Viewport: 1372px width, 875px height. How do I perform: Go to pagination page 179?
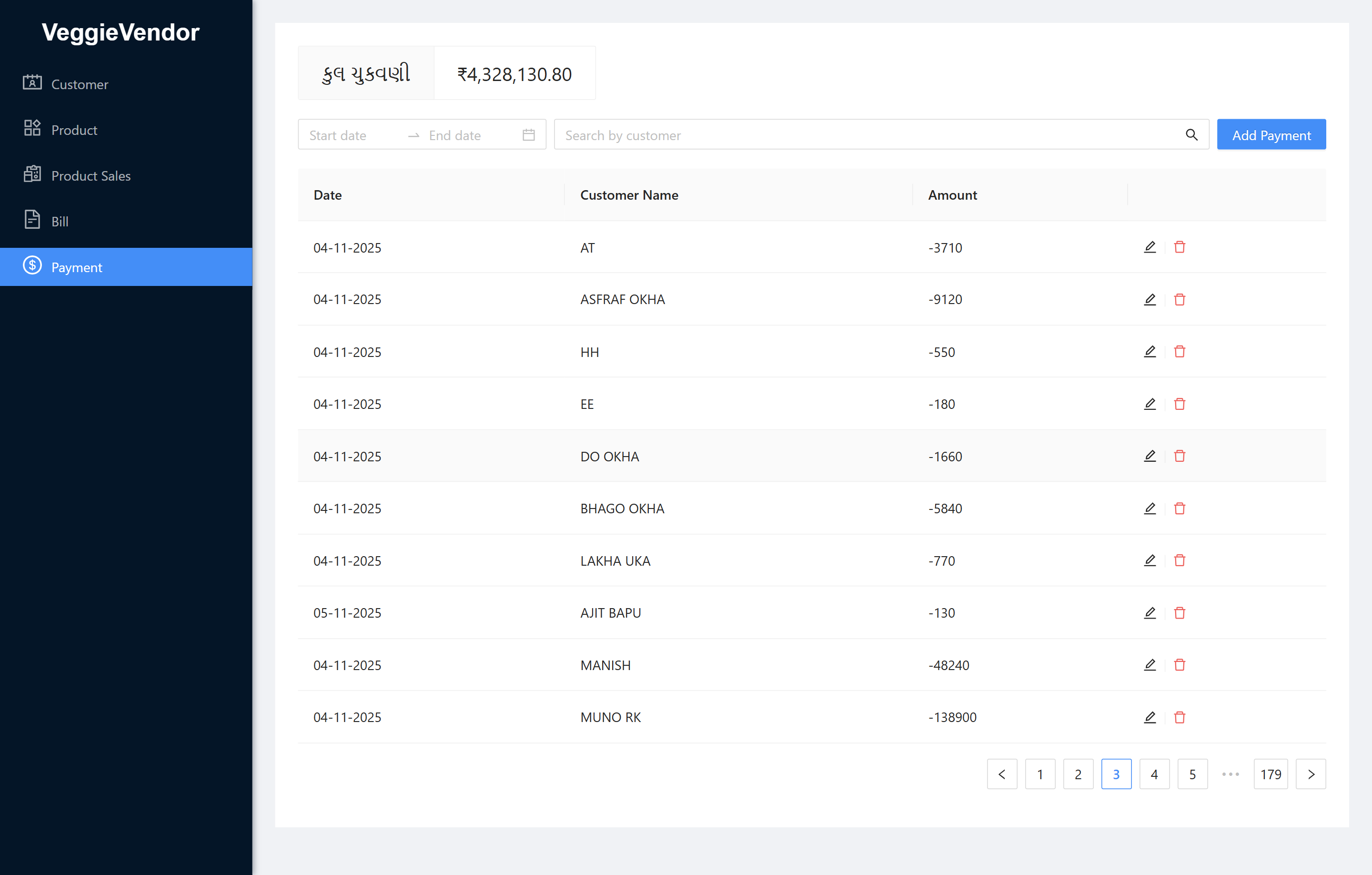pyautogui.click(x=1271, y=774)
